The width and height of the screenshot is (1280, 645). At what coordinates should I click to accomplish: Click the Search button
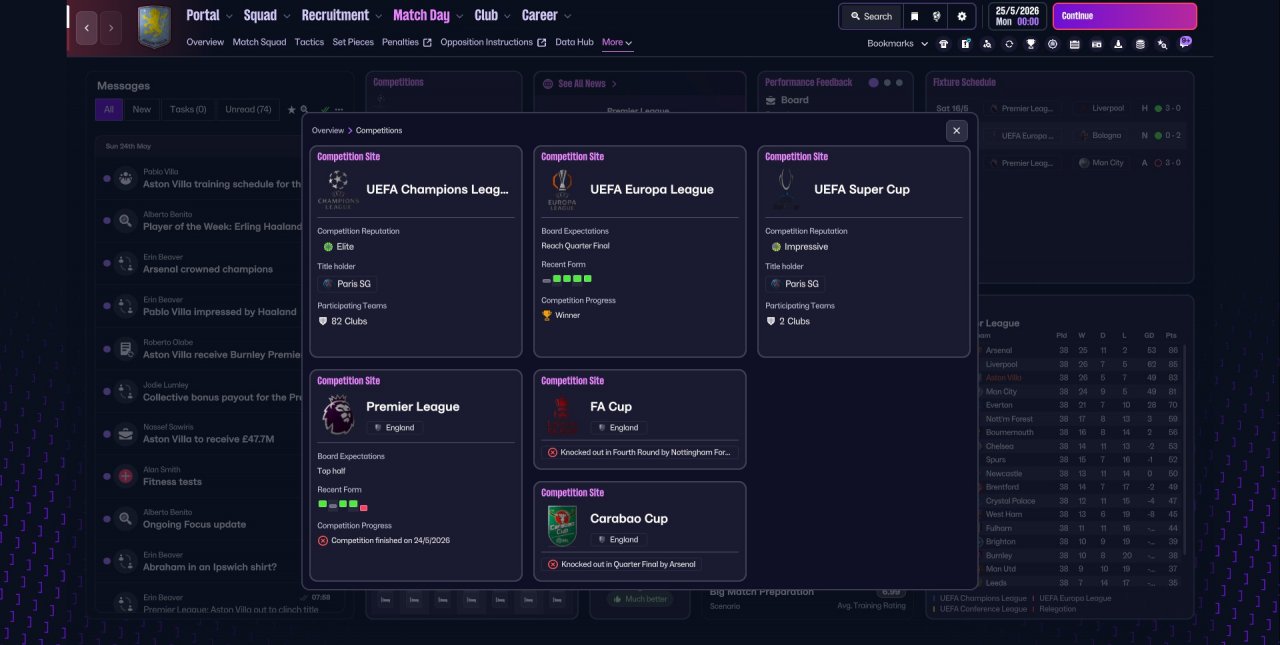(871, 16)
